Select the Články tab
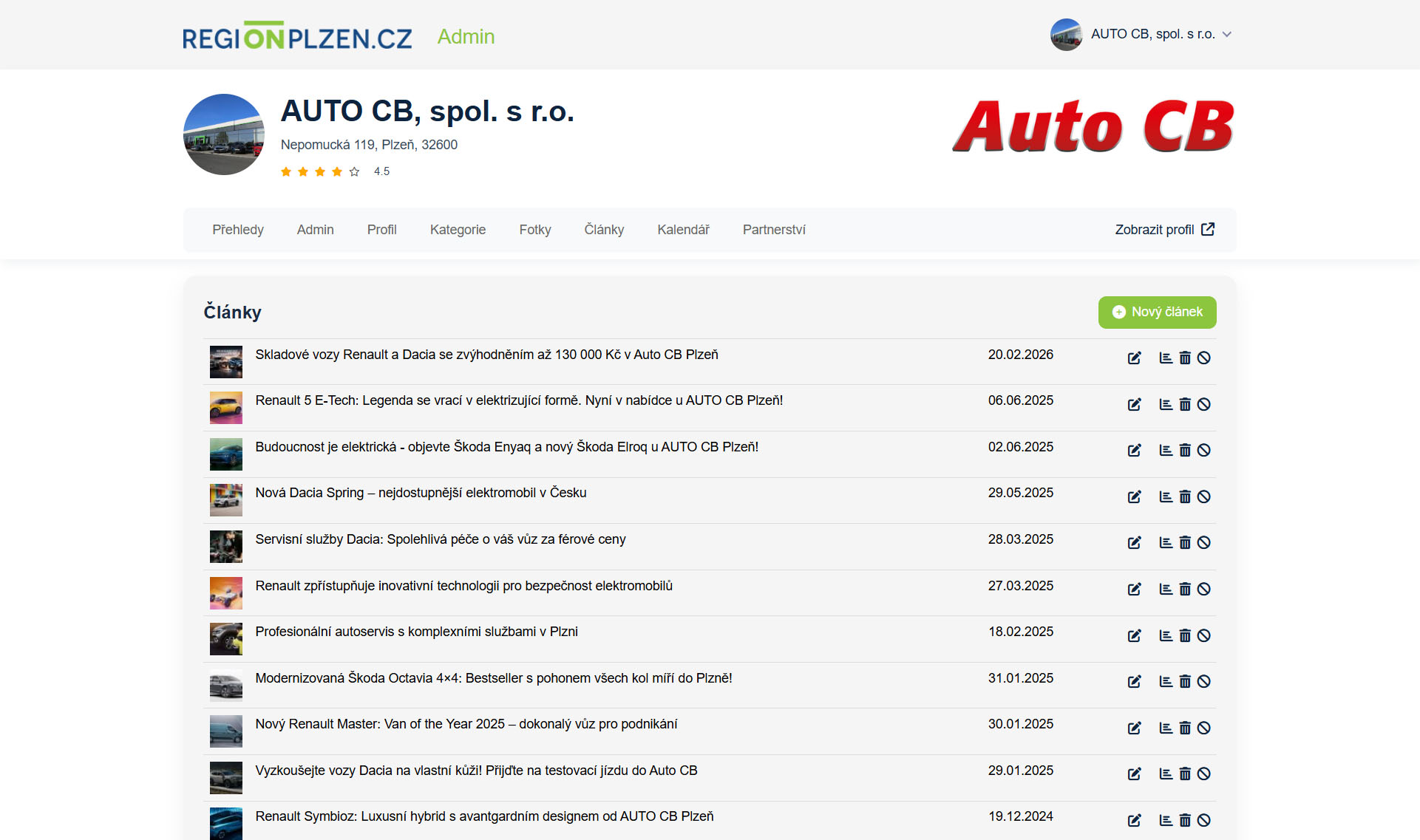This screenshot has width=1420, height=840. (605, 230)
